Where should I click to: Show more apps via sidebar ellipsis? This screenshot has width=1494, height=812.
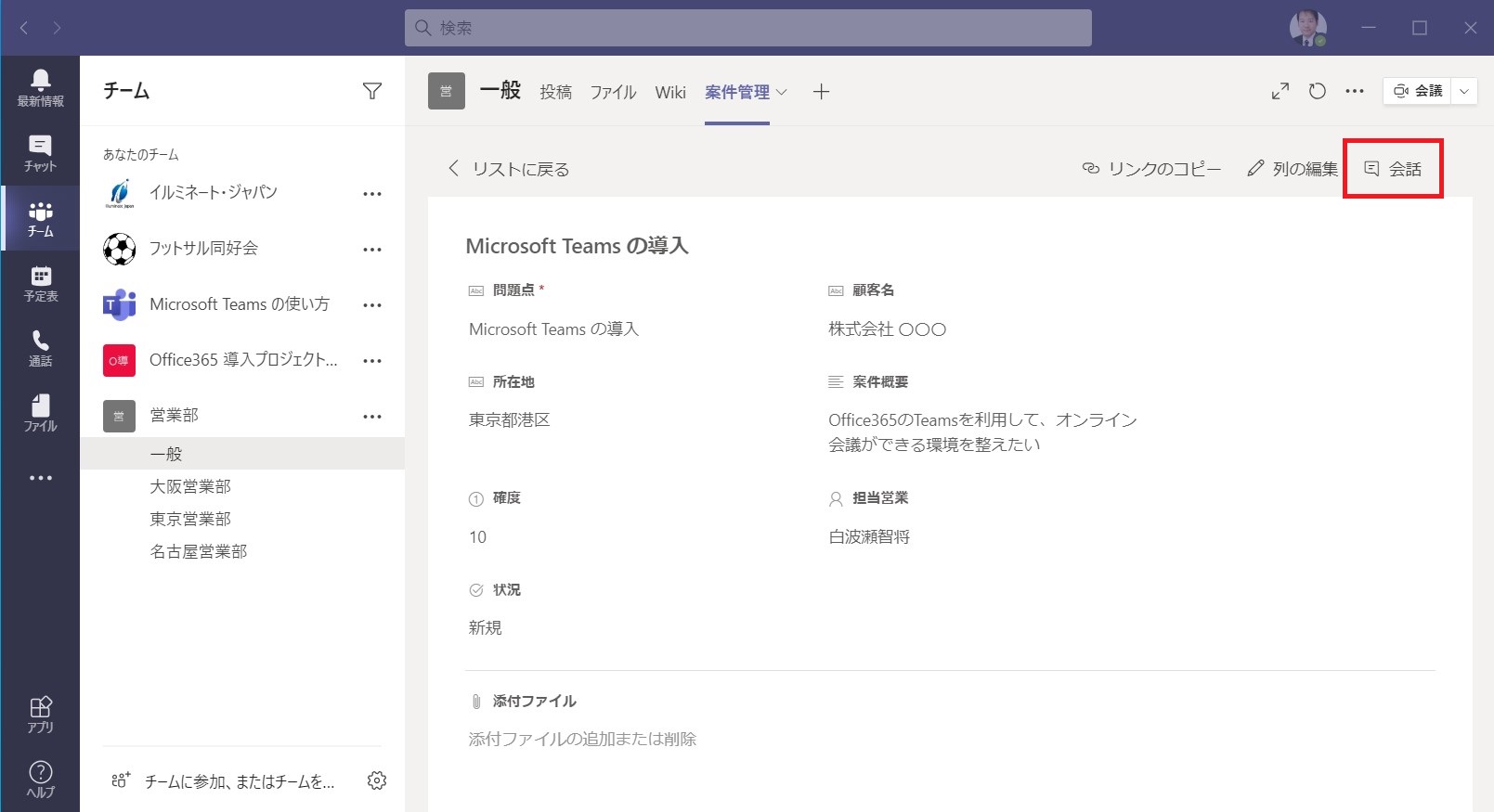(40, 478)
